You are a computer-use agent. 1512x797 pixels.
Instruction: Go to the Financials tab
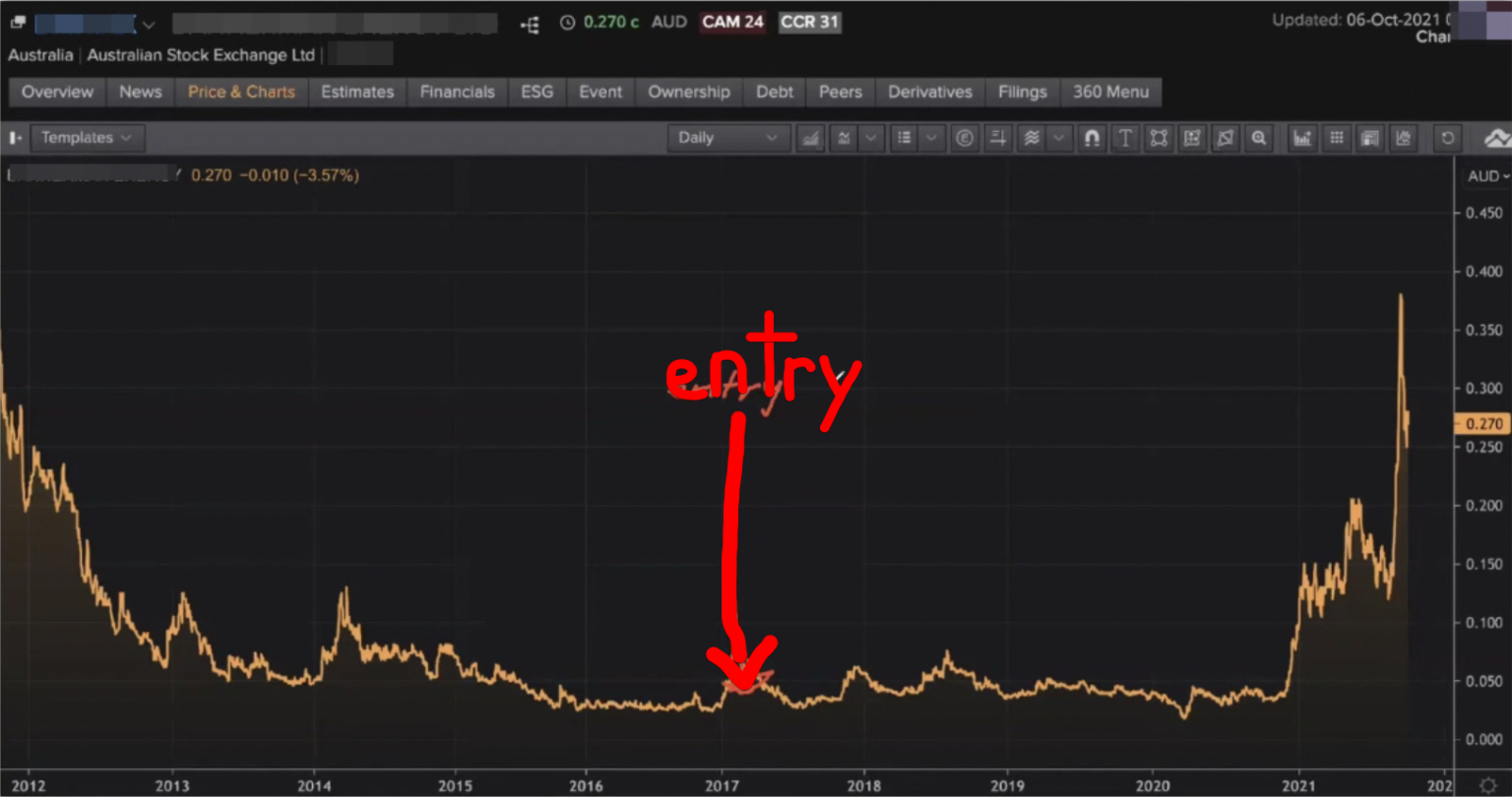click(458, 92)
